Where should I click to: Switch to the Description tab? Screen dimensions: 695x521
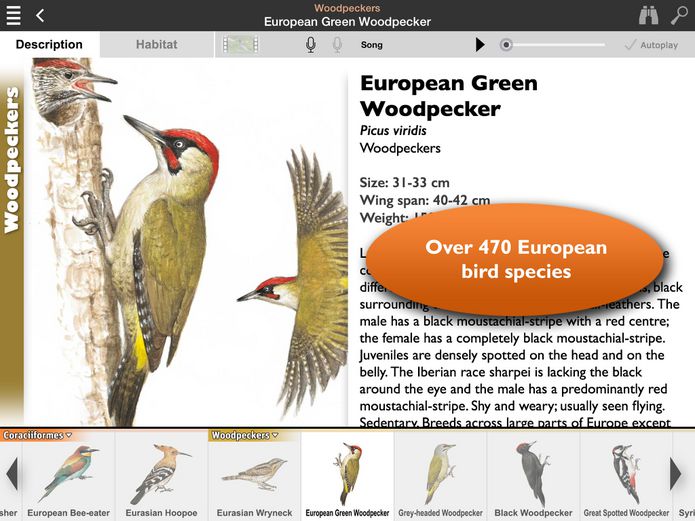[49, 44]
